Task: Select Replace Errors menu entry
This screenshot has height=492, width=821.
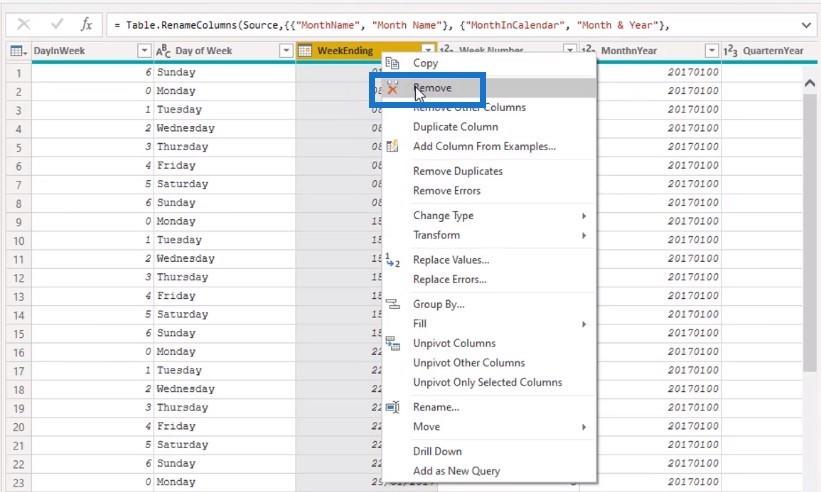Action: coord(489,279)
